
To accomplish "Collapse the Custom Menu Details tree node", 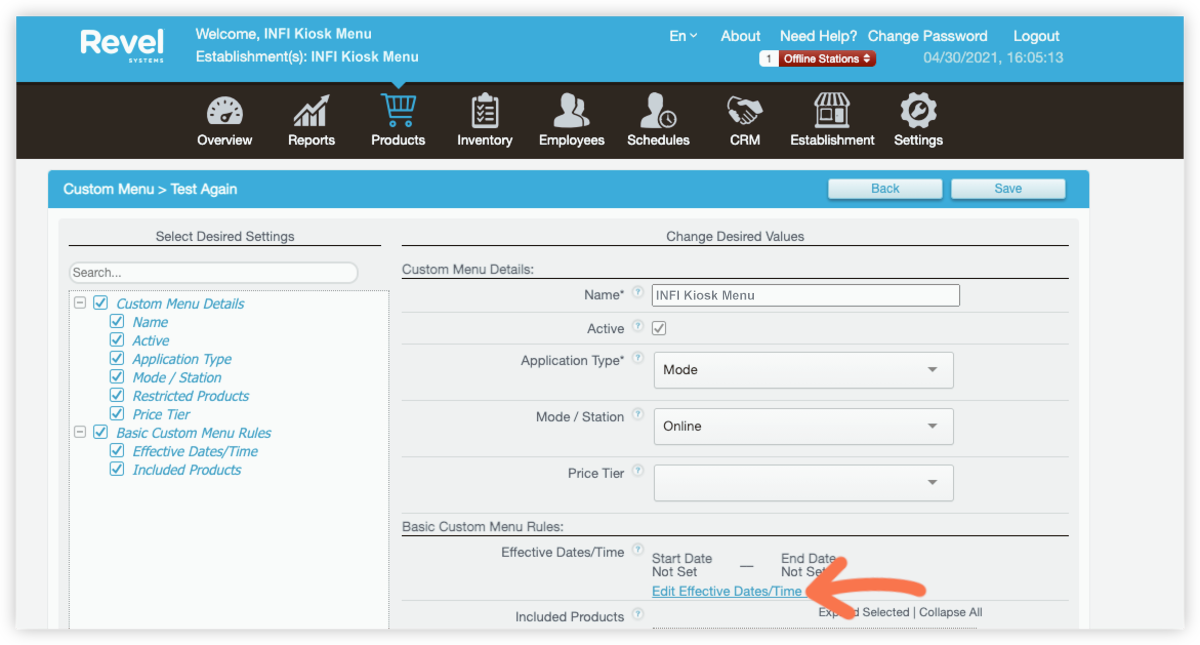I will (80, 303).
